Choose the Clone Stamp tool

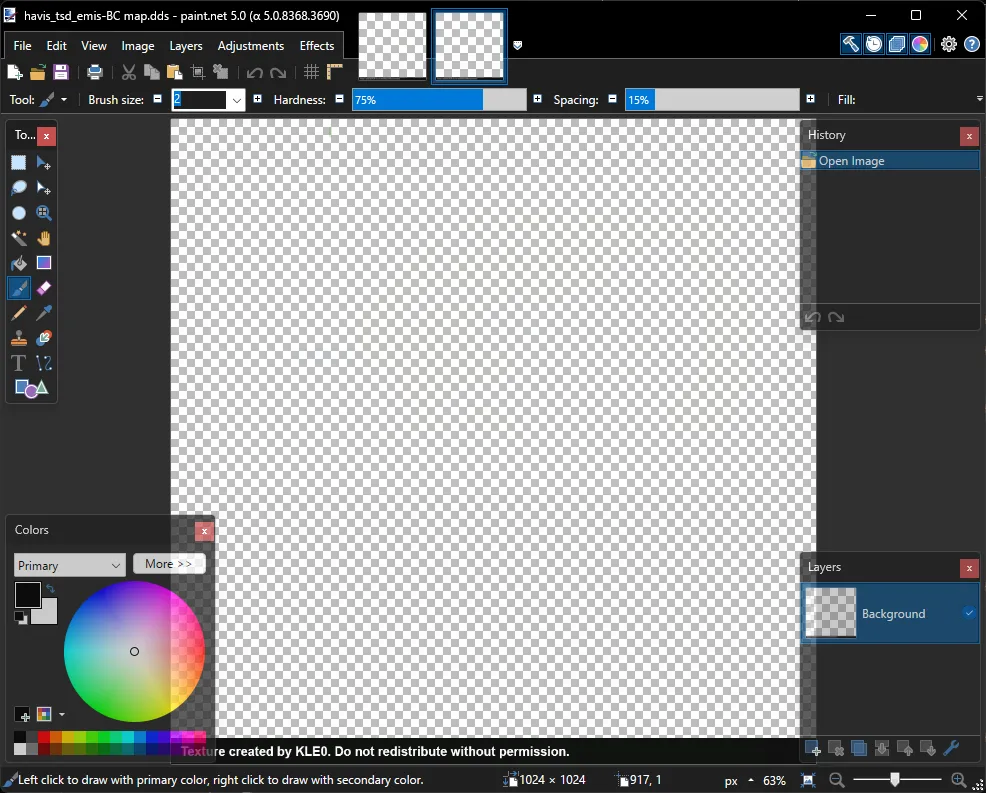pos(19,338)
